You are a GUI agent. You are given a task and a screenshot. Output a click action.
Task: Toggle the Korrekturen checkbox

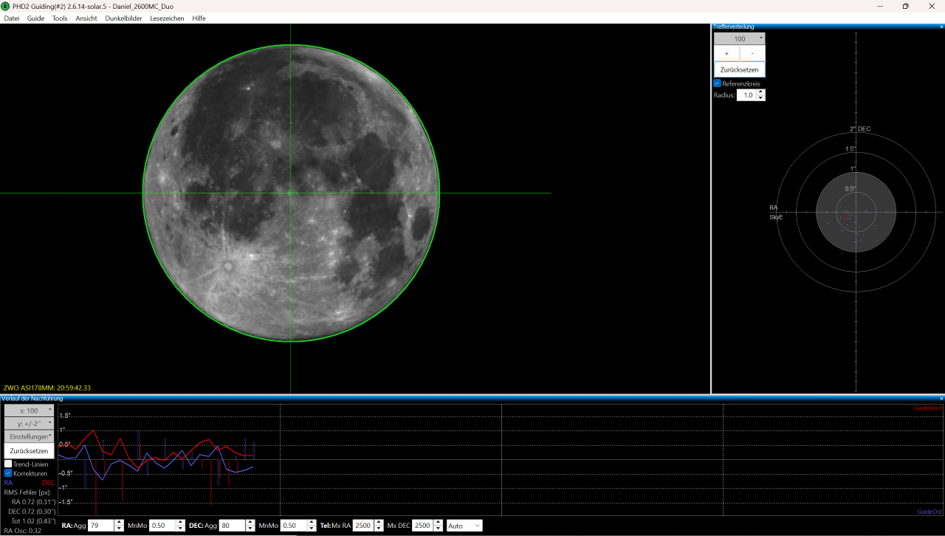(8, 473)
